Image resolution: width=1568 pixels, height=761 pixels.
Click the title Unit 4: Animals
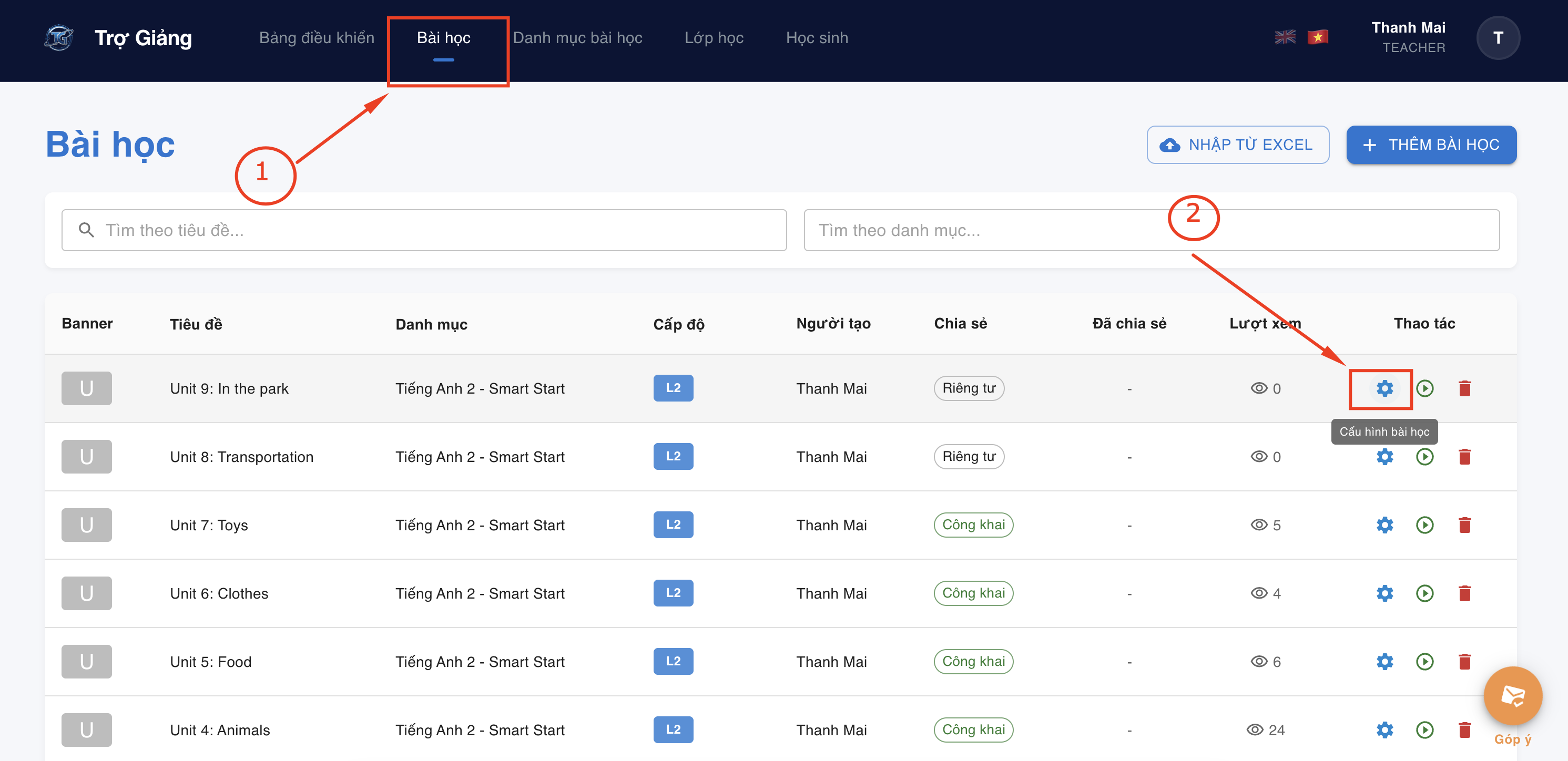click(x=220, y=730)
